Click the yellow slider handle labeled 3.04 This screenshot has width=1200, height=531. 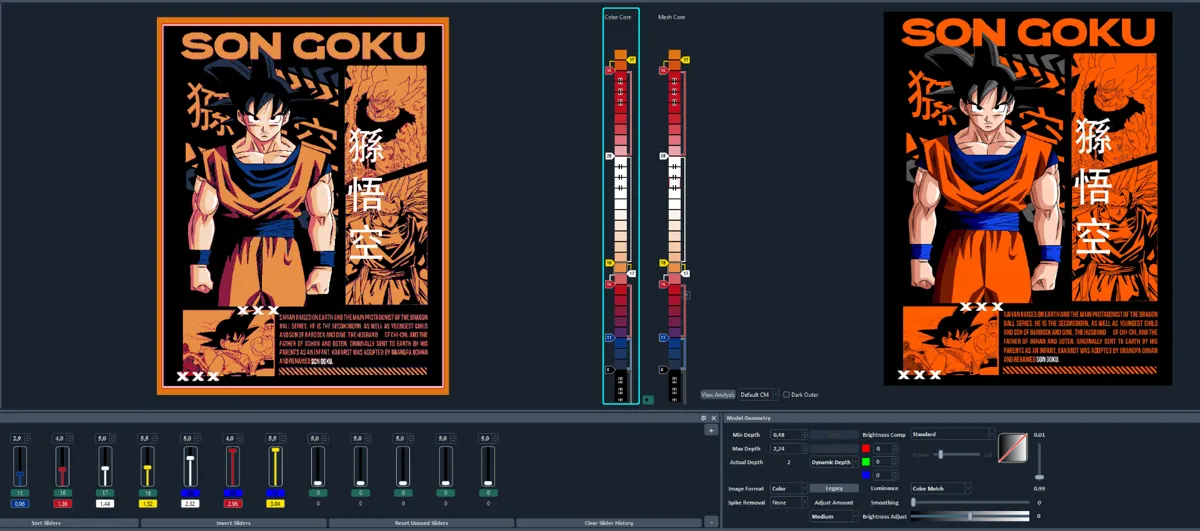click(275, 451)
